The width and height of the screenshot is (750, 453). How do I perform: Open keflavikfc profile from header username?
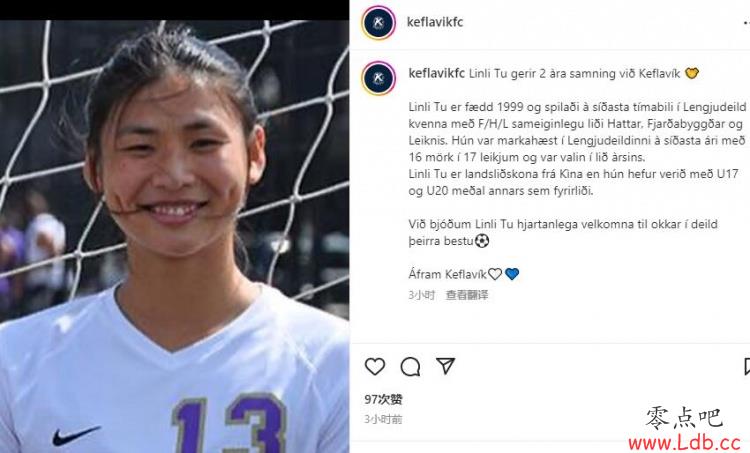tap(435, 22)
